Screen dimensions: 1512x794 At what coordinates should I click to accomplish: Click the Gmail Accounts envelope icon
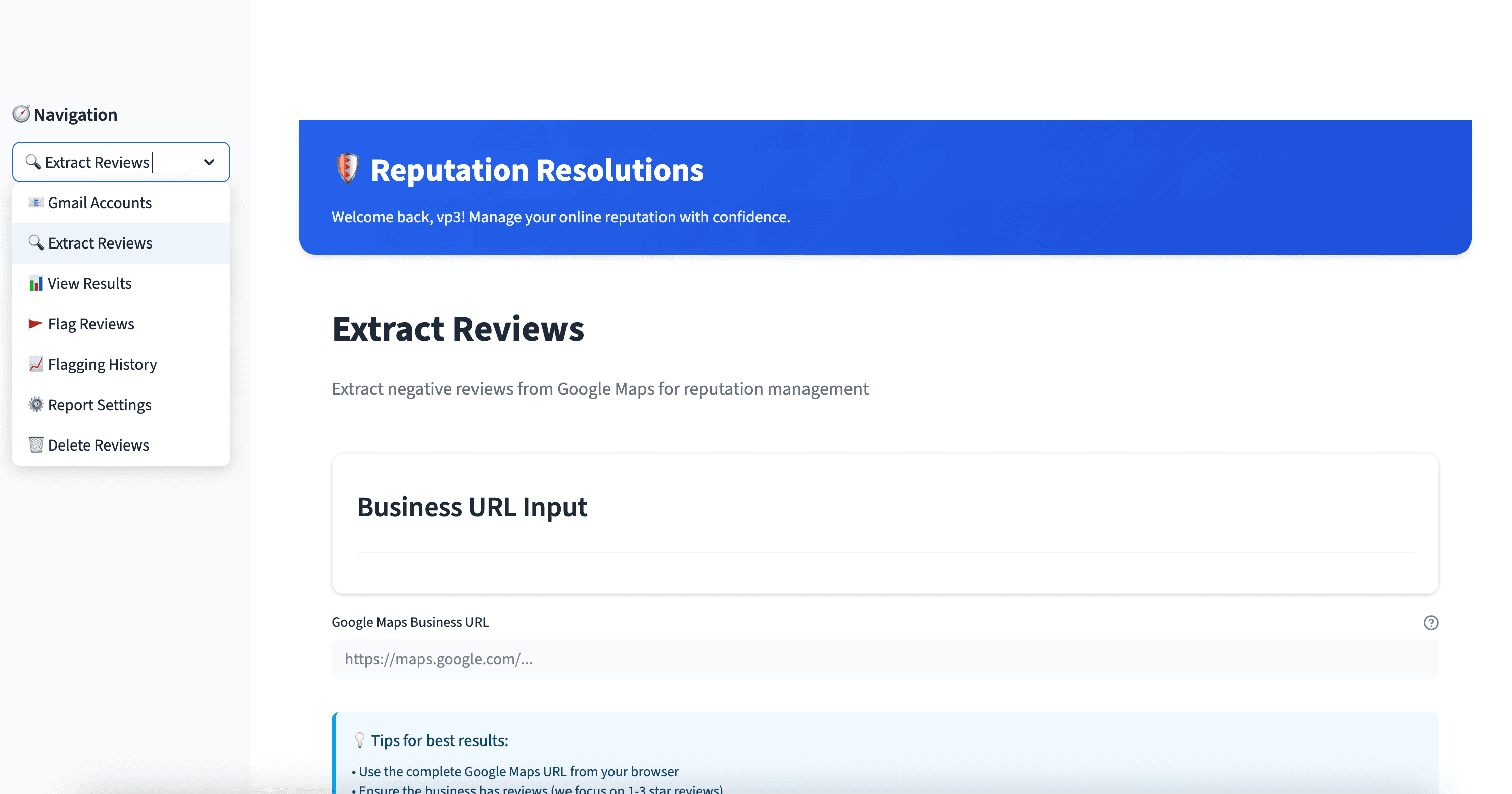[x=36, y=203]
